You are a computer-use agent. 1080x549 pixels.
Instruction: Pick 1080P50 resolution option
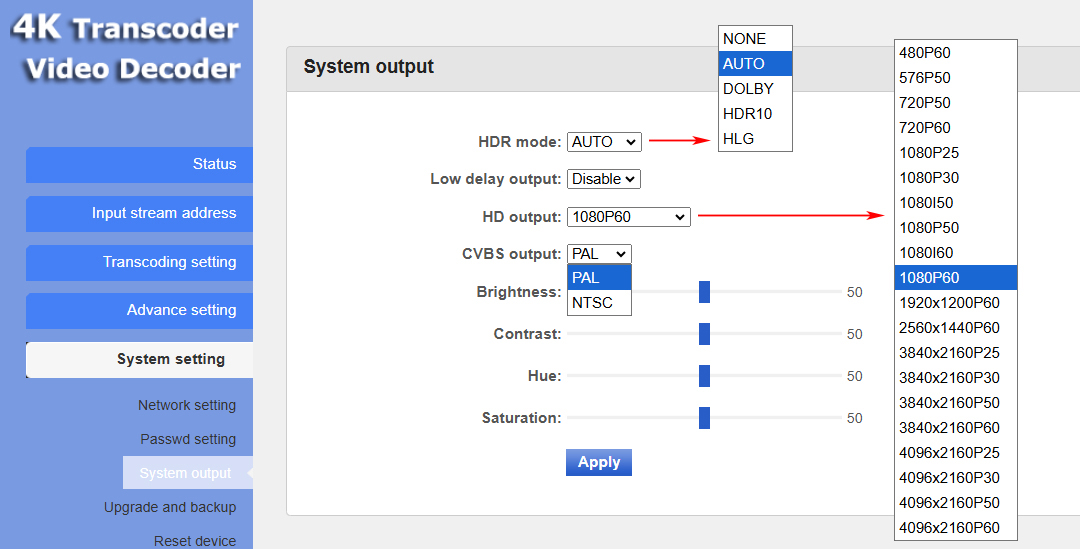coord(956,228)
